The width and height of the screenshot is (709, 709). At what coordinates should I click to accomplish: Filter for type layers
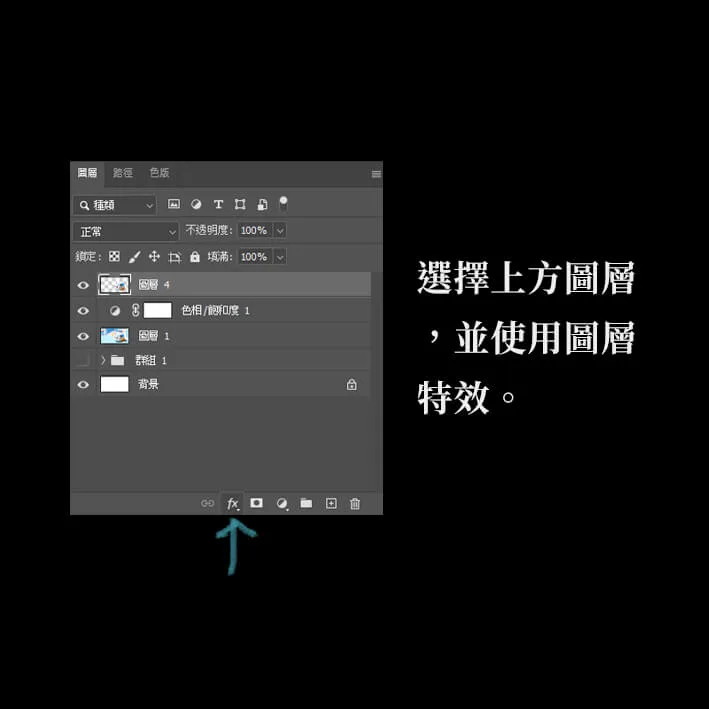218,204
